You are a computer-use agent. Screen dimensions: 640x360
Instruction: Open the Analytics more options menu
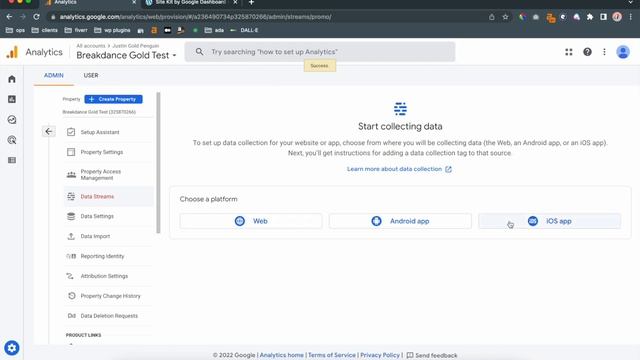point(604,52)
